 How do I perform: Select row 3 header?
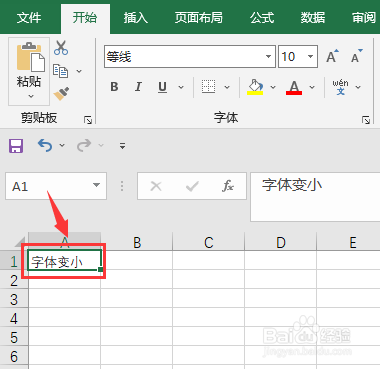pyautogui.click(x=14, y=298)
